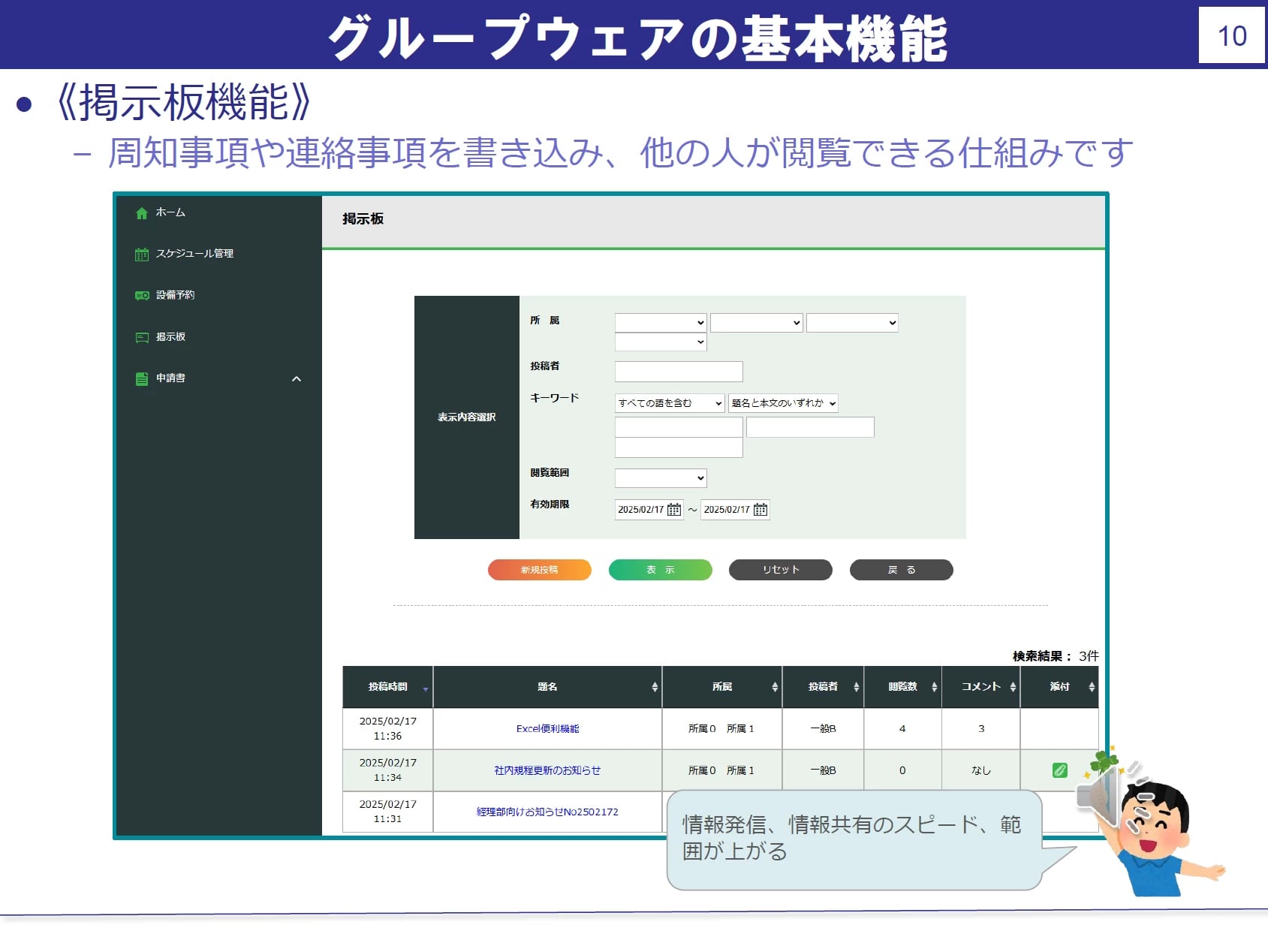The width and height of the screenshot is (1268, 952).
Task: Click the bulletin board sidebar icon
Action: (x=141, y=337)
